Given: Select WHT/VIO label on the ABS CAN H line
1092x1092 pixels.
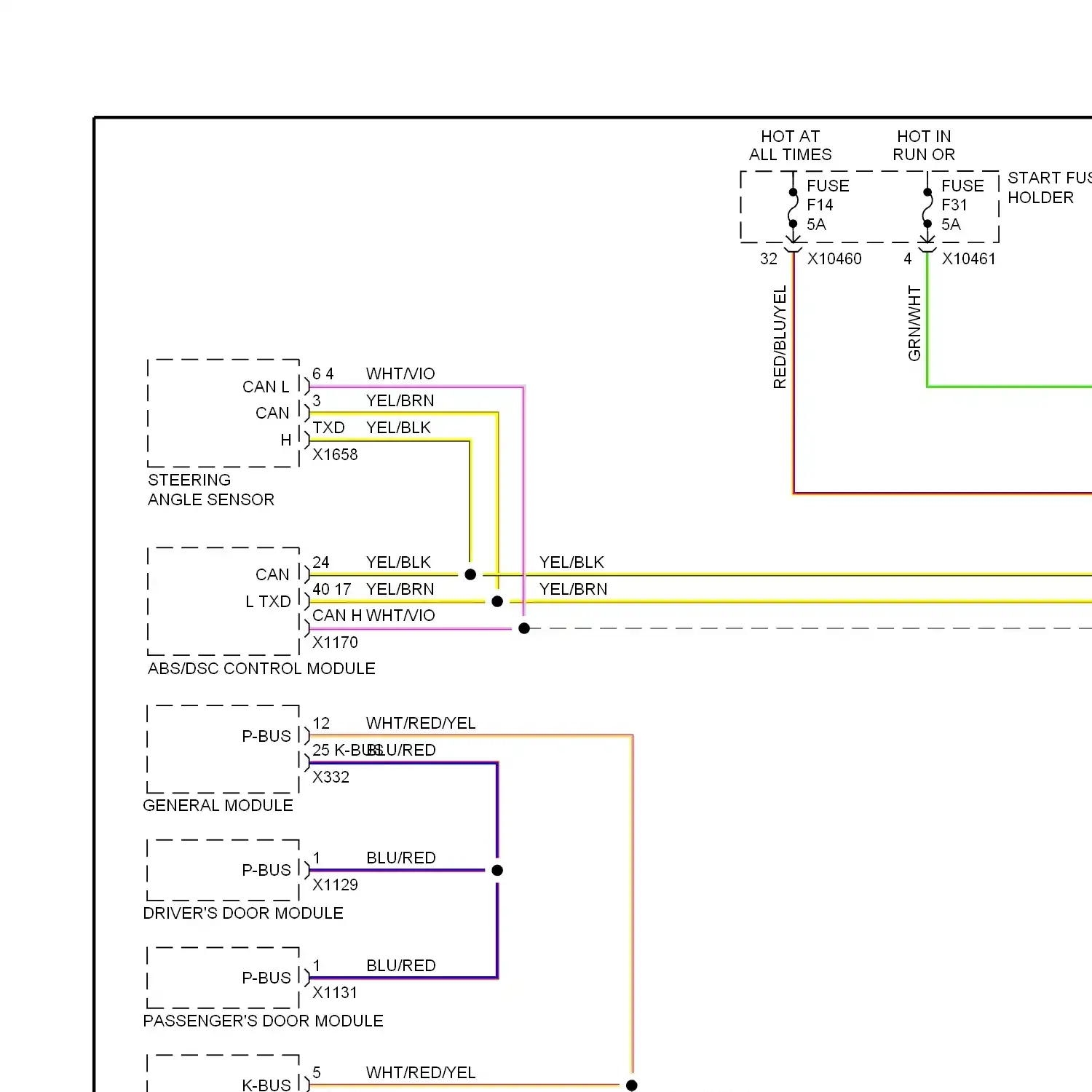Looking at the screenshot, I should click(400, 616).
